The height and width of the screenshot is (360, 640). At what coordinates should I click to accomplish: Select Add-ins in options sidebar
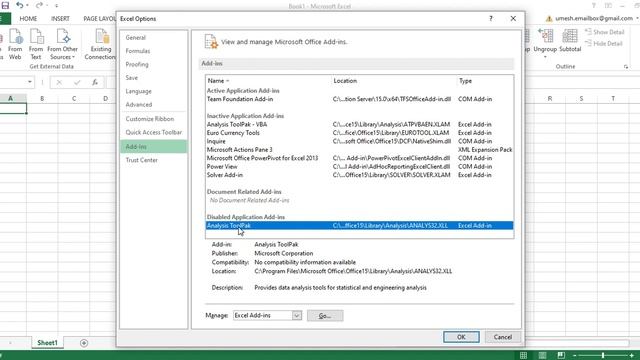tap(153, 147)
